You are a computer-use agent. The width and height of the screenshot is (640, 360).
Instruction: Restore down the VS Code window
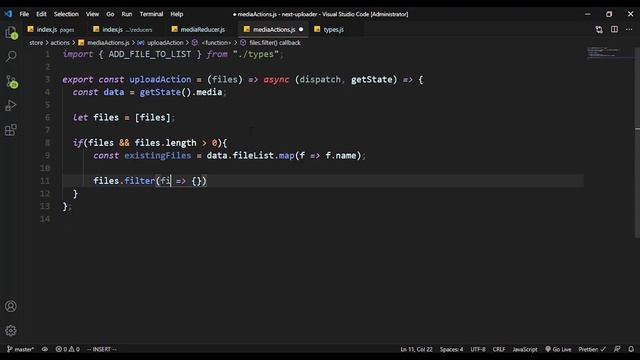click(x=609, y=14)
